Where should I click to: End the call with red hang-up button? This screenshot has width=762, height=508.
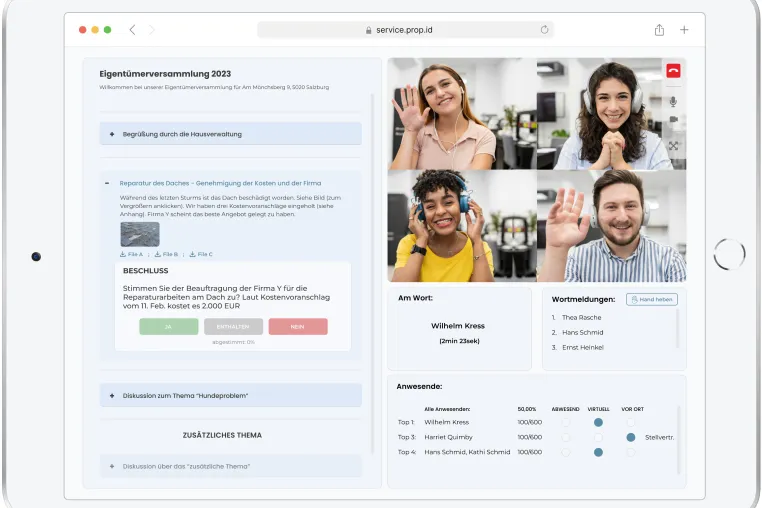click(673, 71)
